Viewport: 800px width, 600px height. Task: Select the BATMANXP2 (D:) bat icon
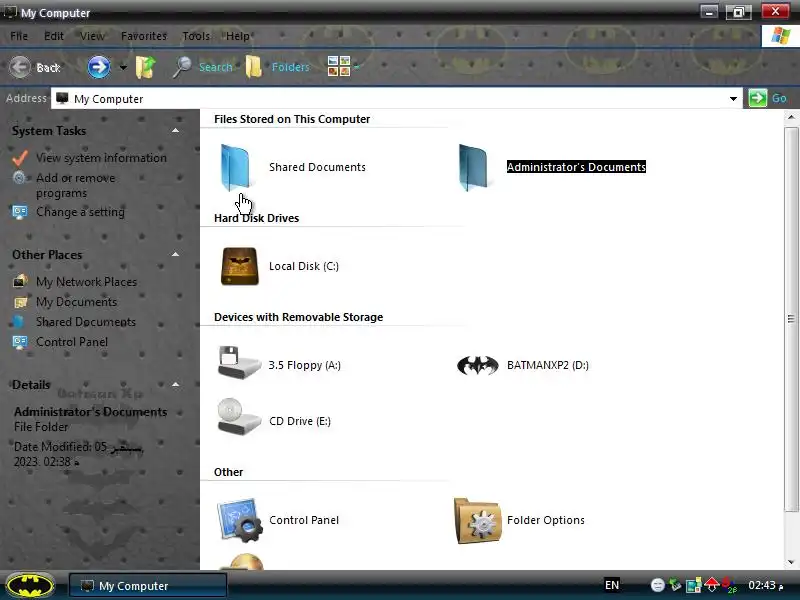pyautogui.click(x=478, y=365)
